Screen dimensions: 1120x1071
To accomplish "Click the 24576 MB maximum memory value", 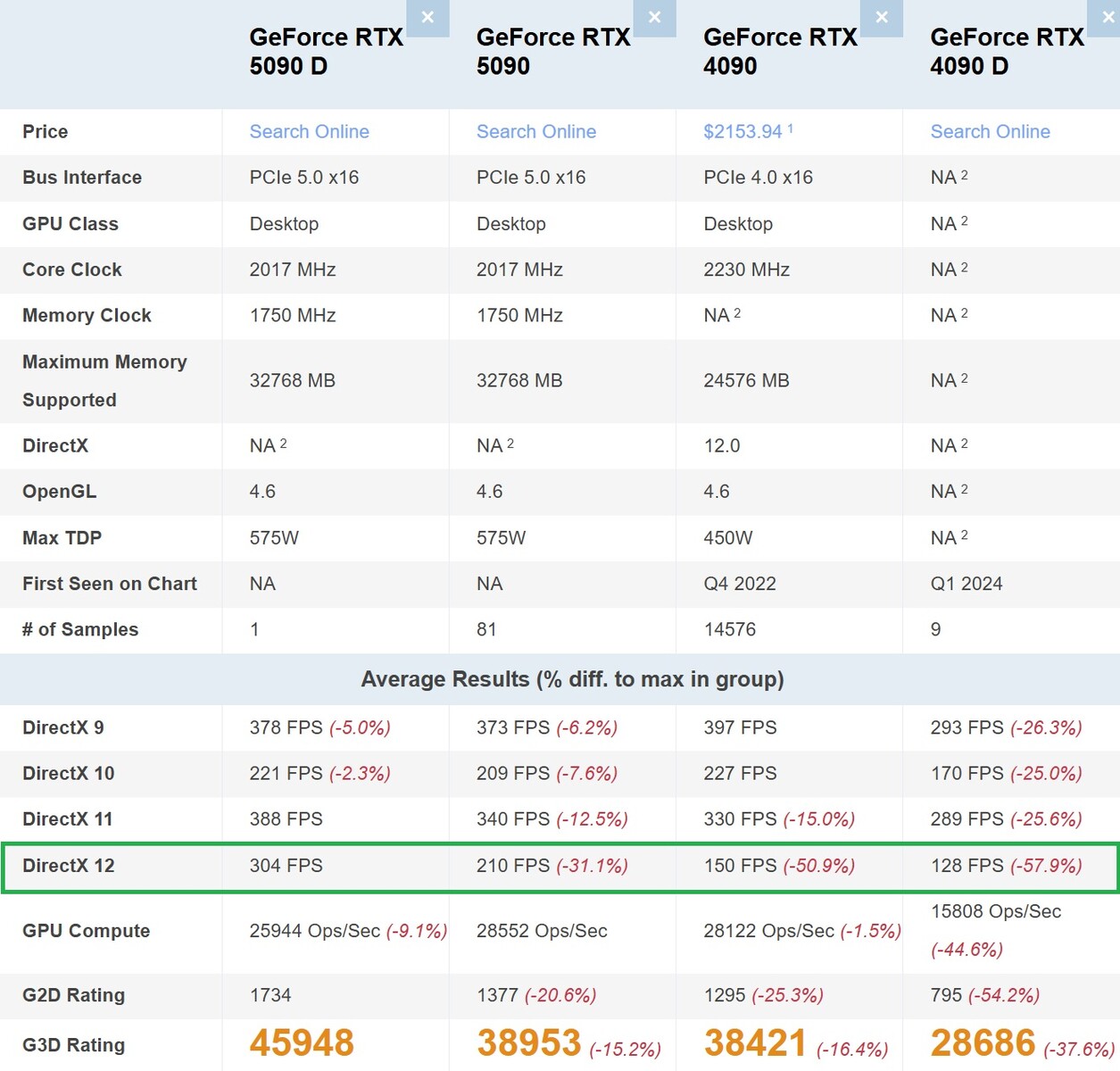I will click(746, 381).
